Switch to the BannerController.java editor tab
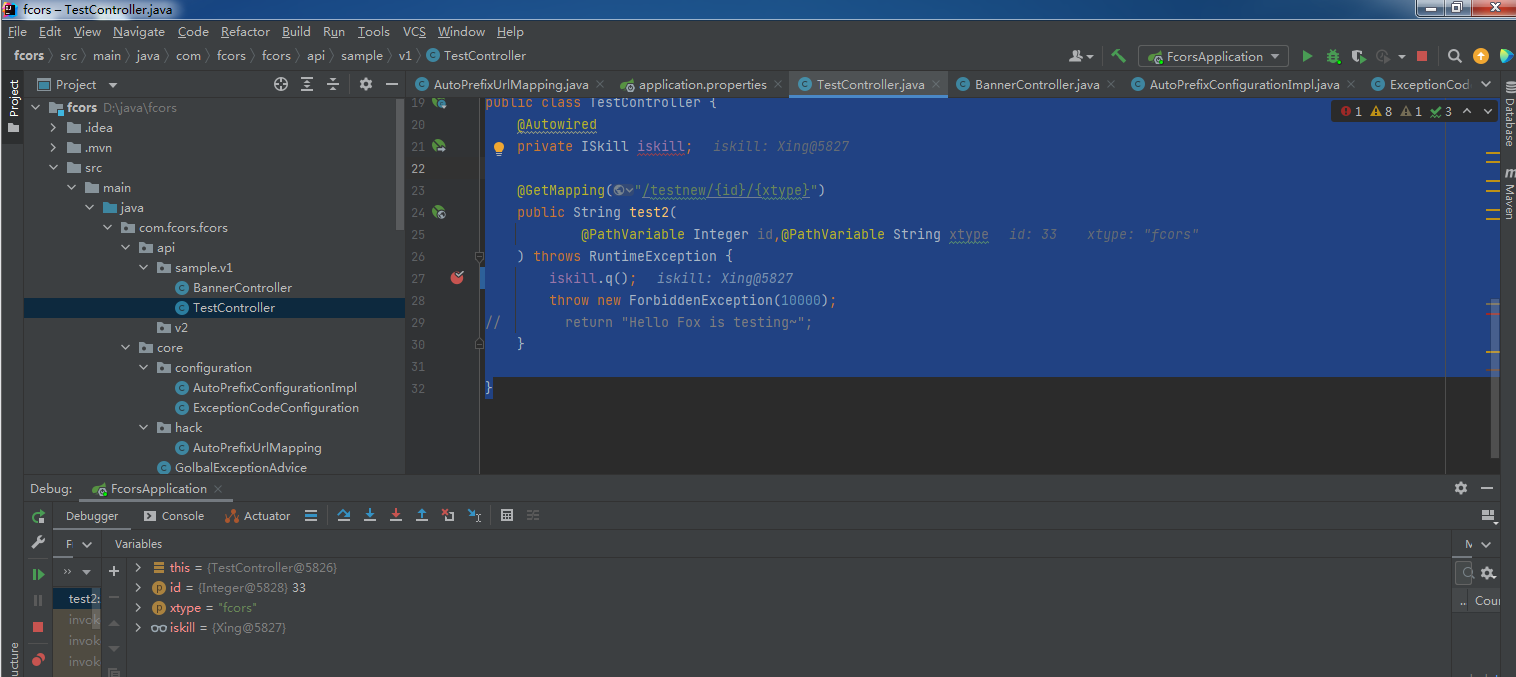The image size is (1516, 677). 1036,85
